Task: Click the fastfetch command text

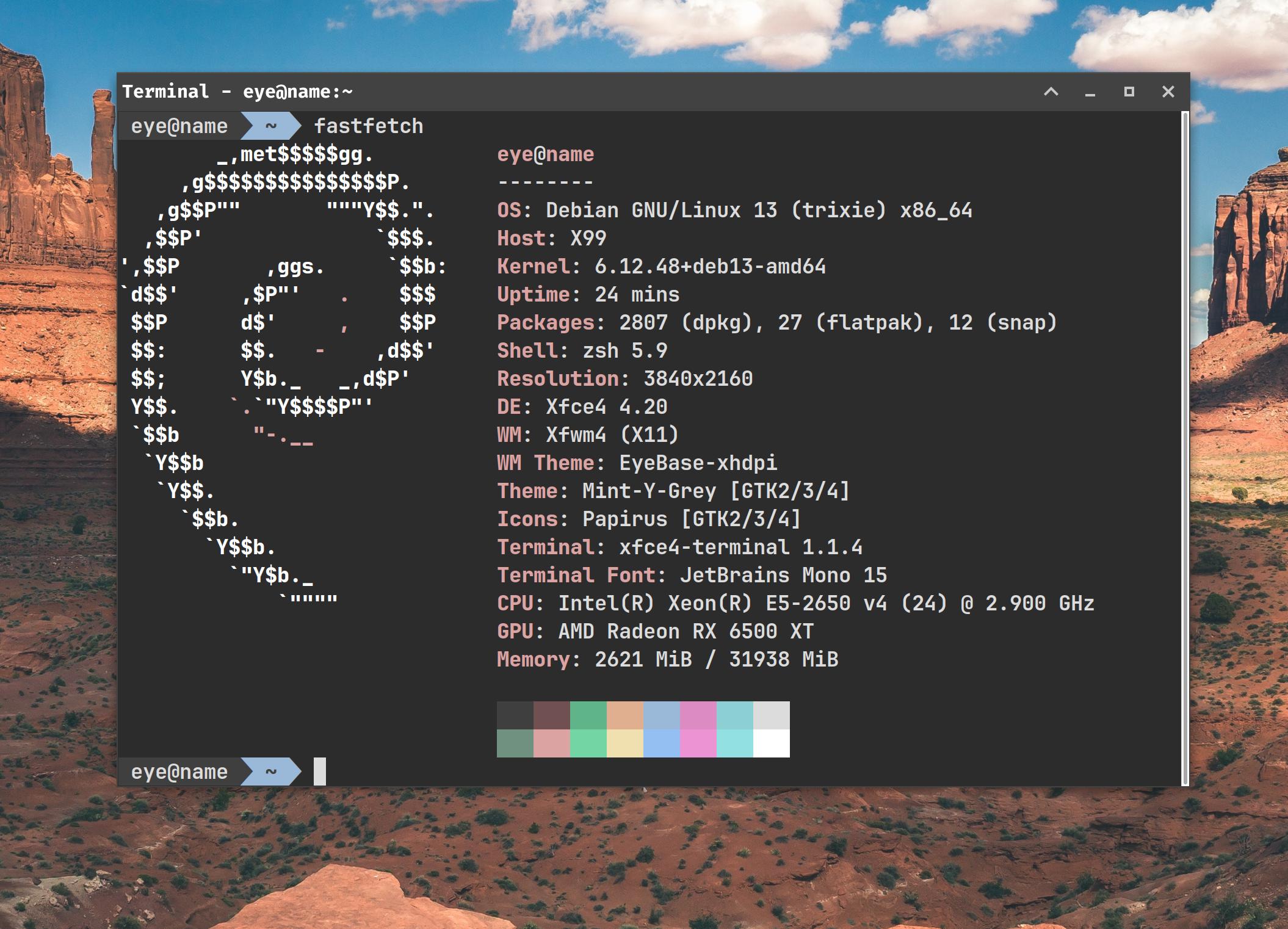Action: [368, 126]
